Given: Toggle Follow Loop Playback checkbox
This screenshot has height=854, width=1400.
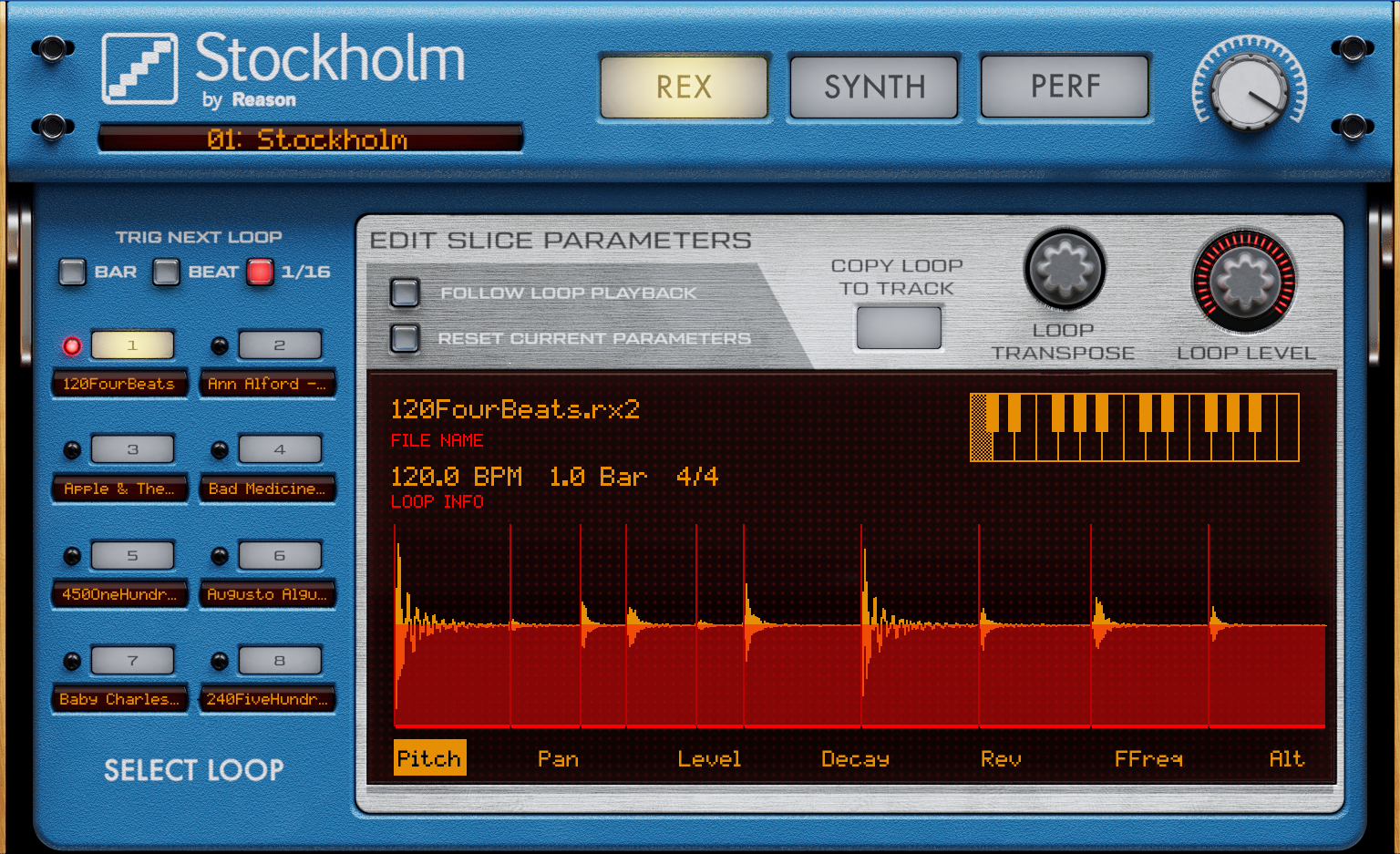Looking at the screenshot, I should pyautogui.click(x=405, y=293).
